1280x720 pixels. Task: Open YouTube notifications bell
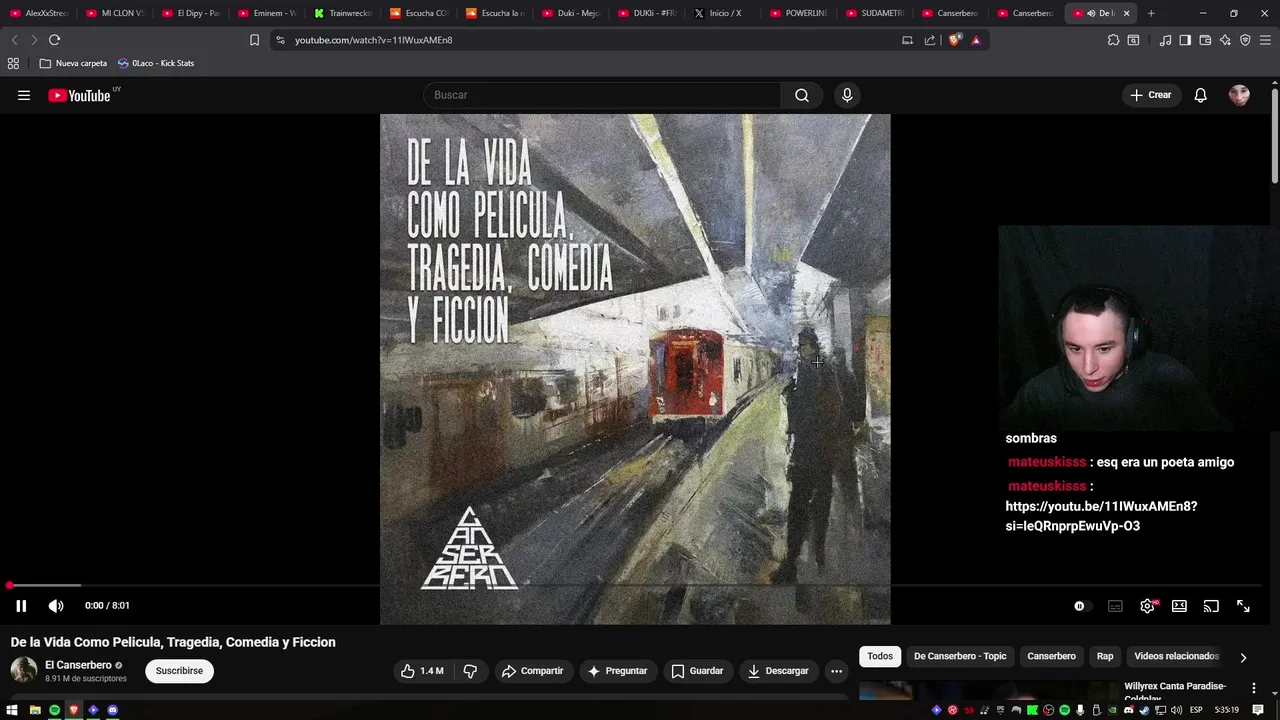tap(1201, 95)
